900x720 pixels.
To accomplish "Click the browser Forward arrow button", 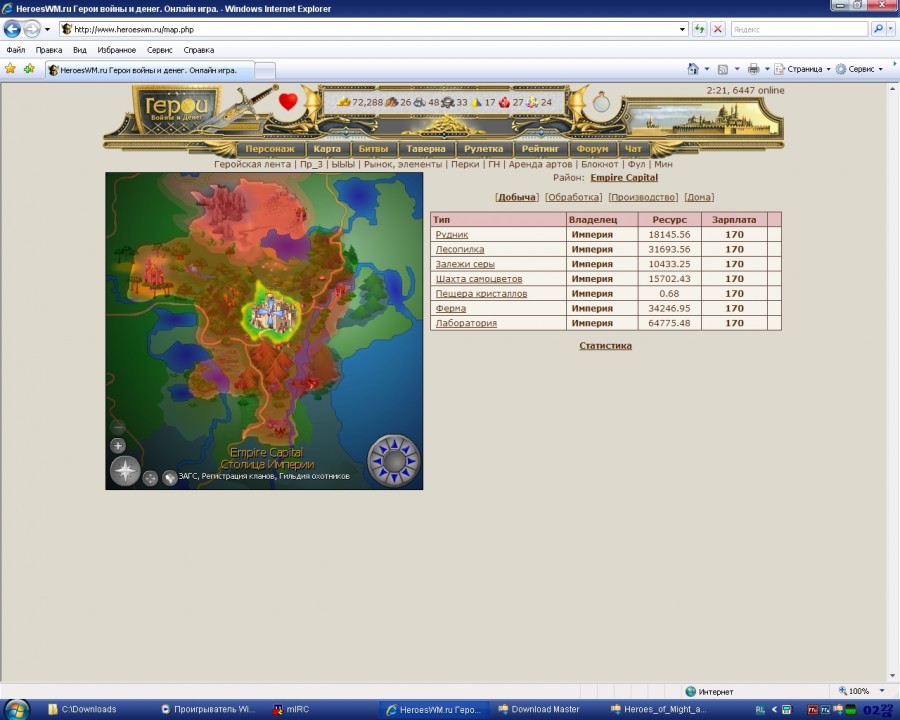I will (32, 29).
